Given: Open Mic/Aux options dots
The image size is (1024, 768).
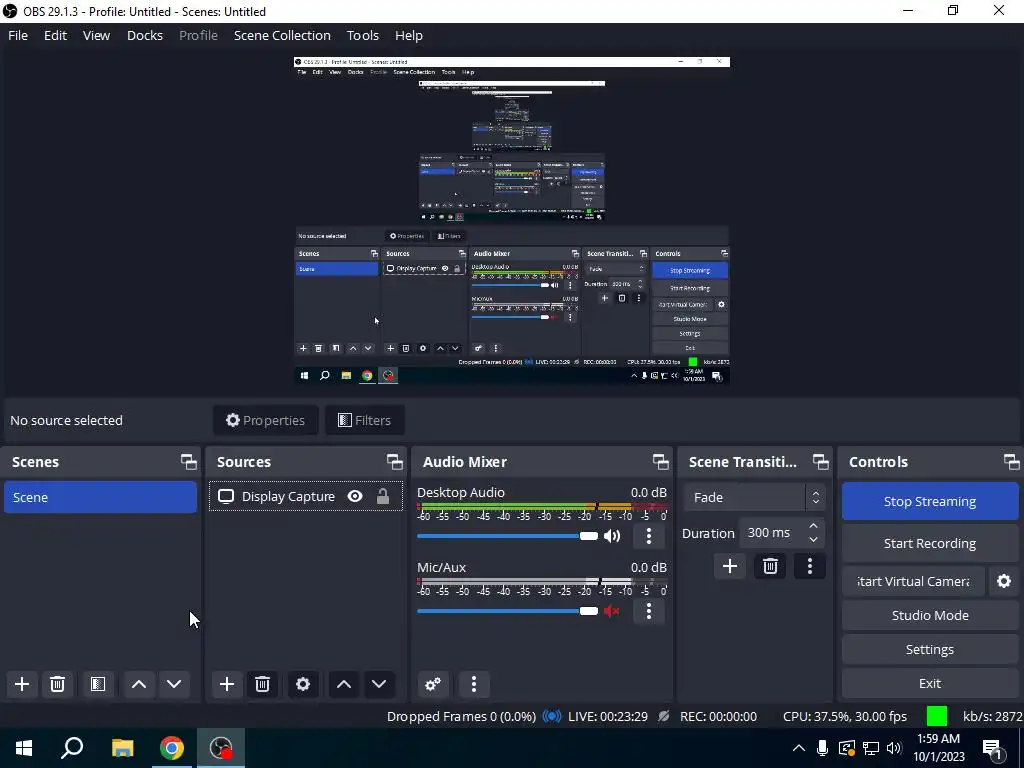Looking at the screenshot, I should coord(648,611).
